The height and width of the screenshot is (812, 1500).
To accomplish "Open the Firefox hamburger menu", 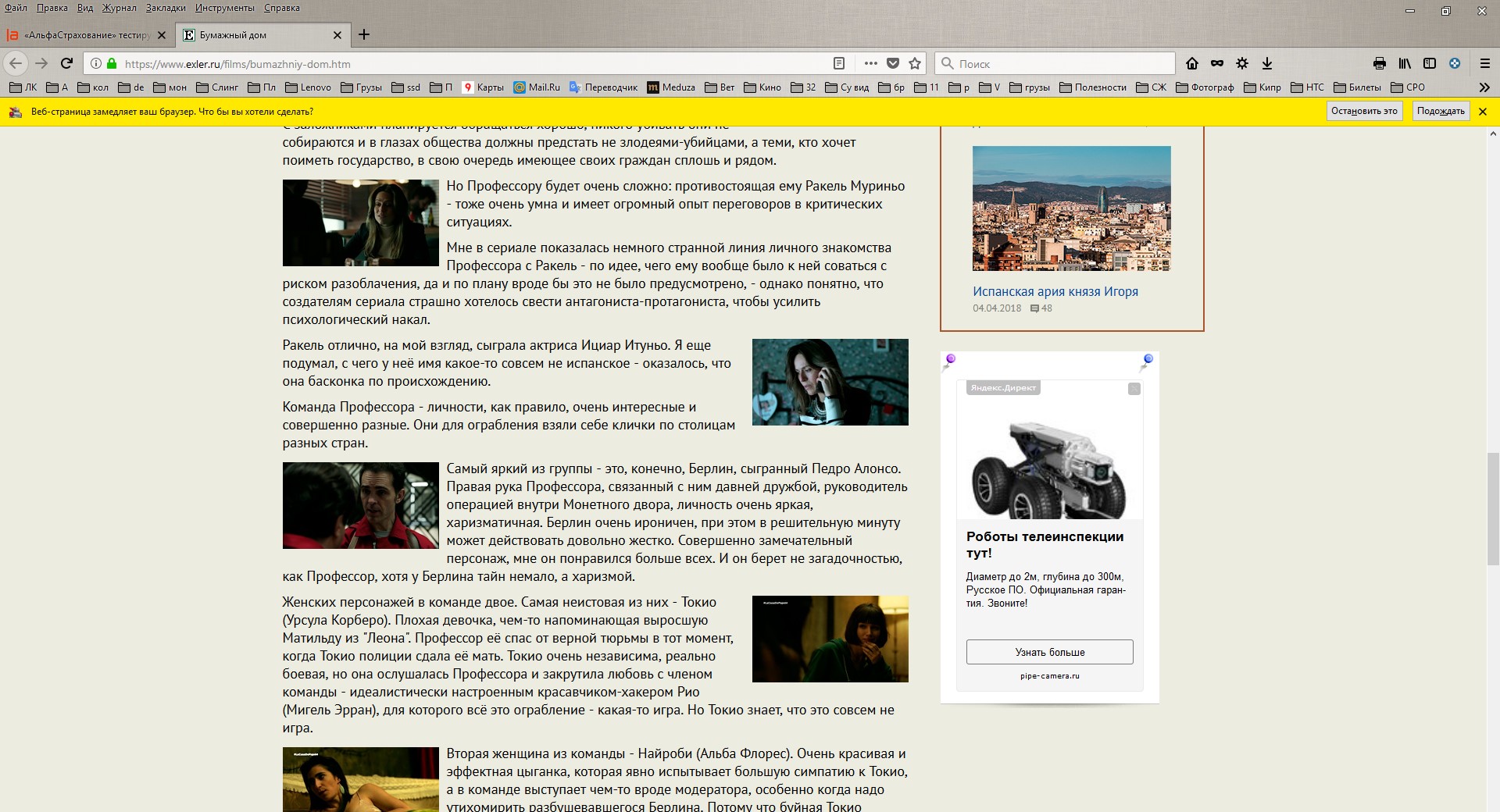I will [1485, 63].
